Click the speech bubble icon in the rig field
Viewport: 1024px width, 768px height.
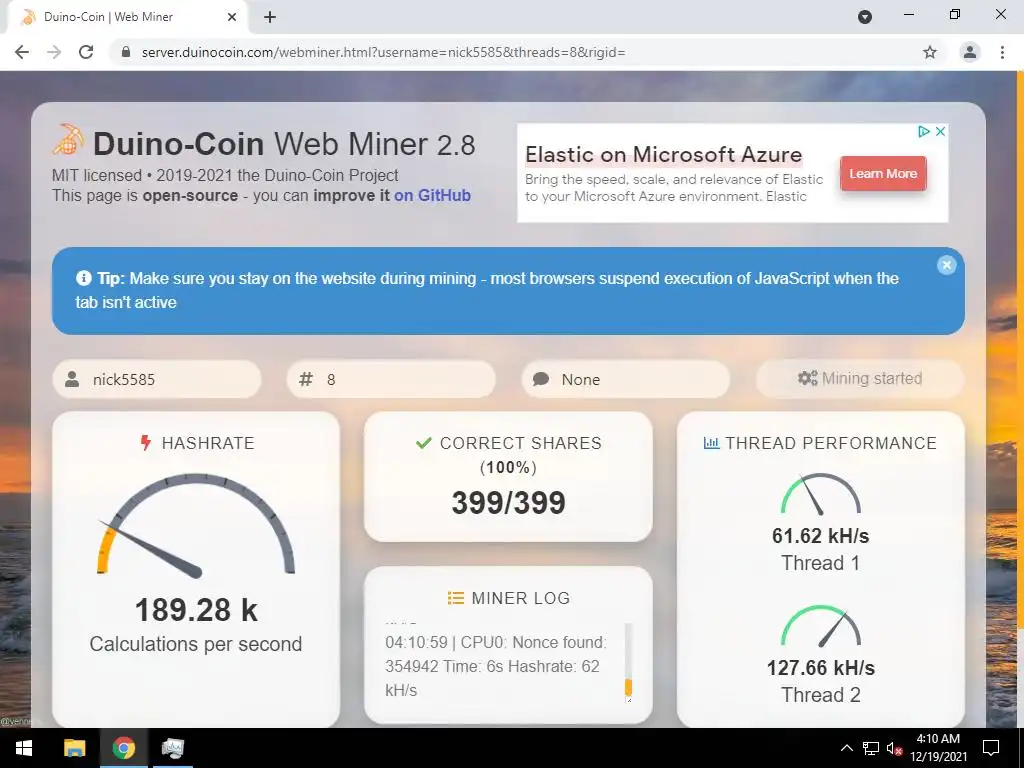pyautogui.click(x=541, y=379)
